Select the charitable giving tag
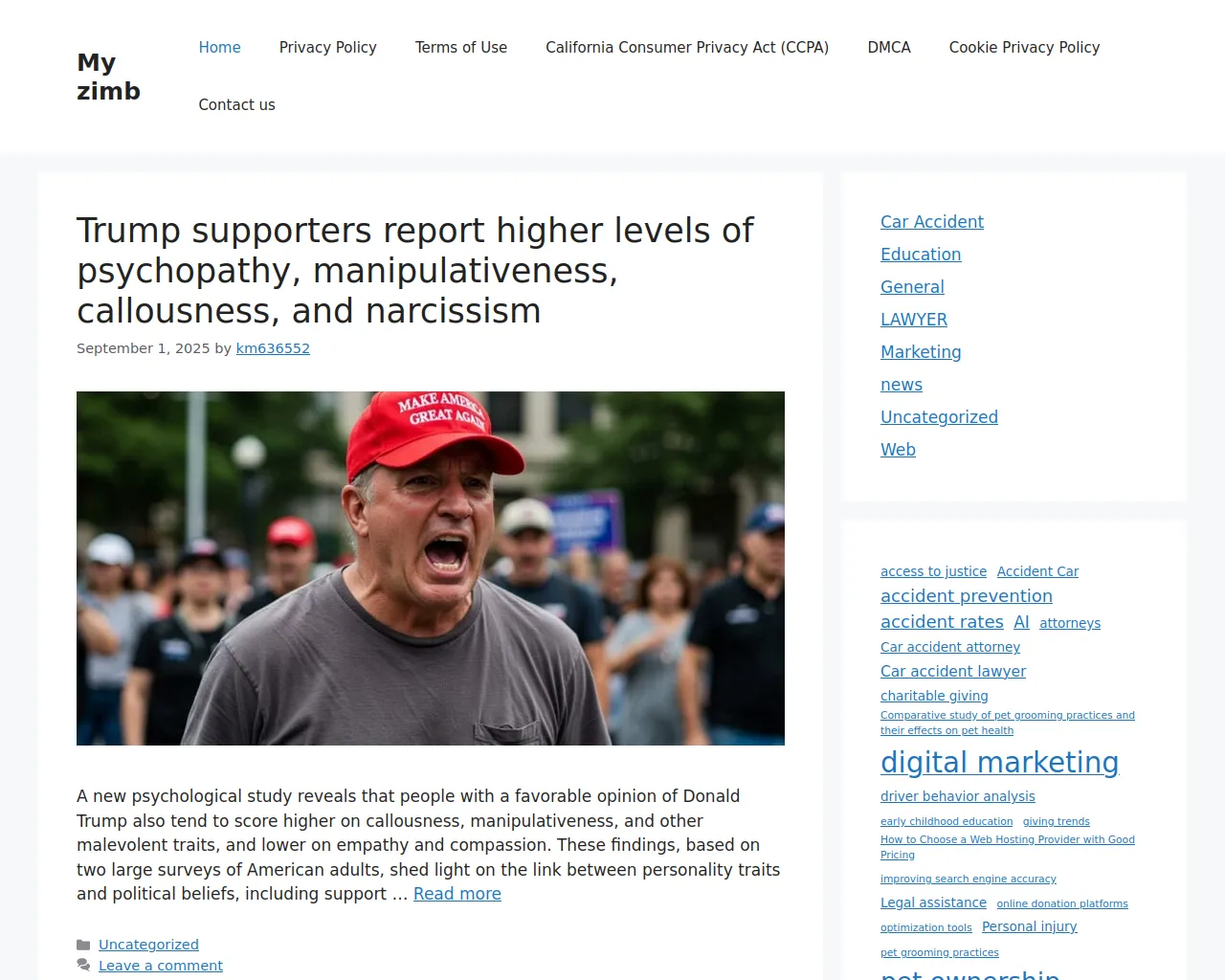 pos(934,696)
